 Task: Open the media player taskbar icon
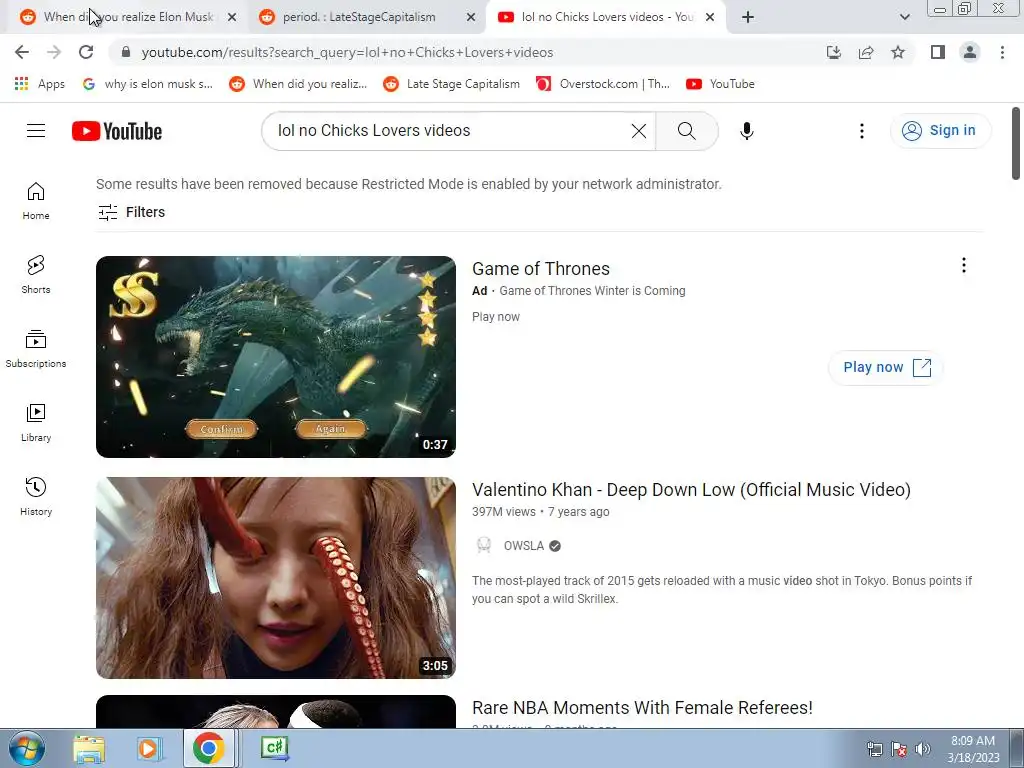click(149, 748)
